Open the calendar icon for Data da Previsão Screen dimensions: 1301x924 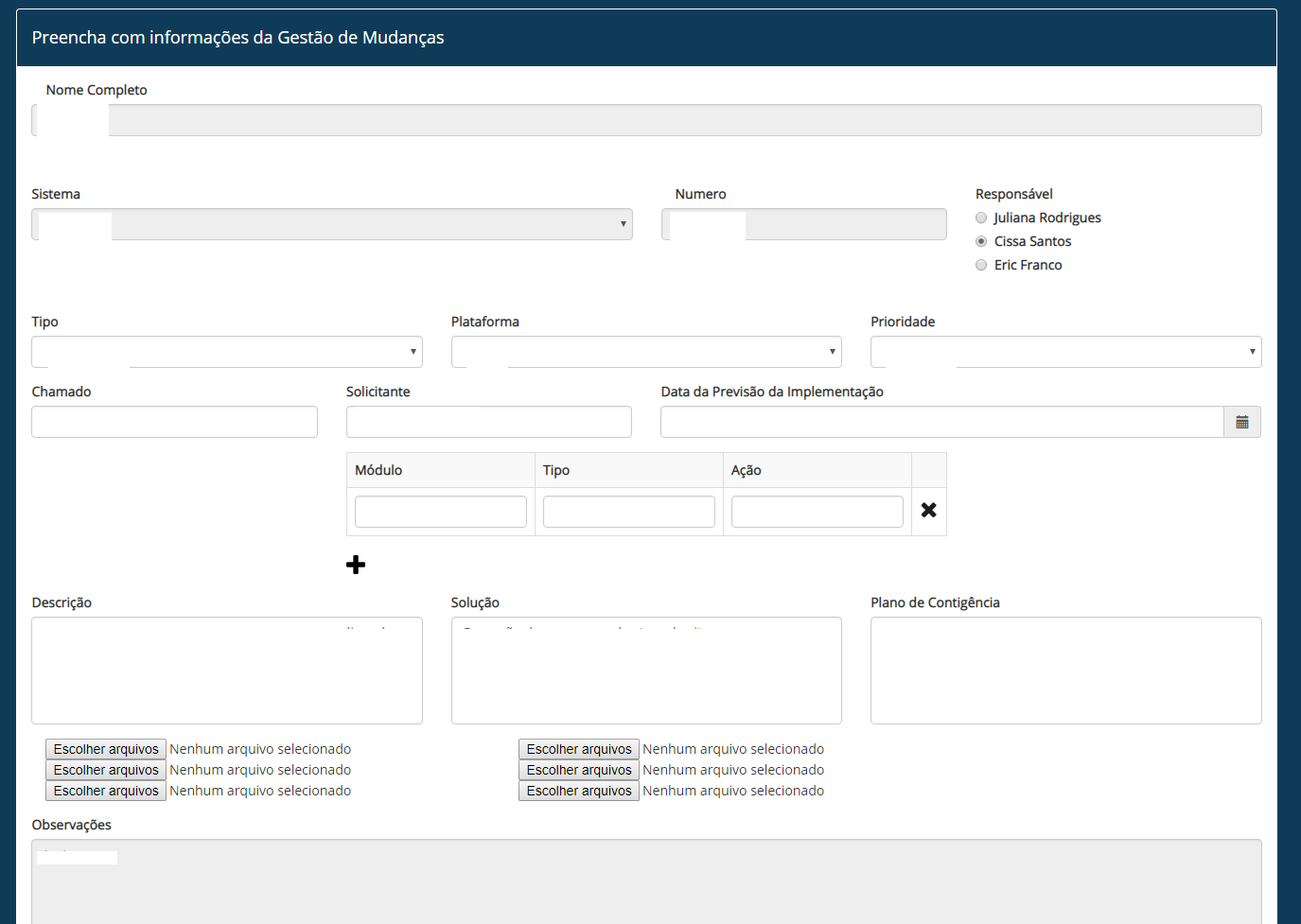(x=1242, y=422)
